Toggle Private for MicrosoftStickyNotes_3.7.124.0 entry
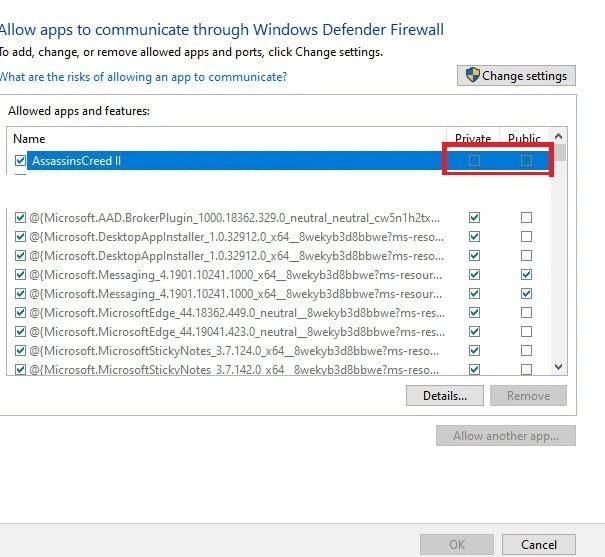605x557 pixels. point(475,351)
